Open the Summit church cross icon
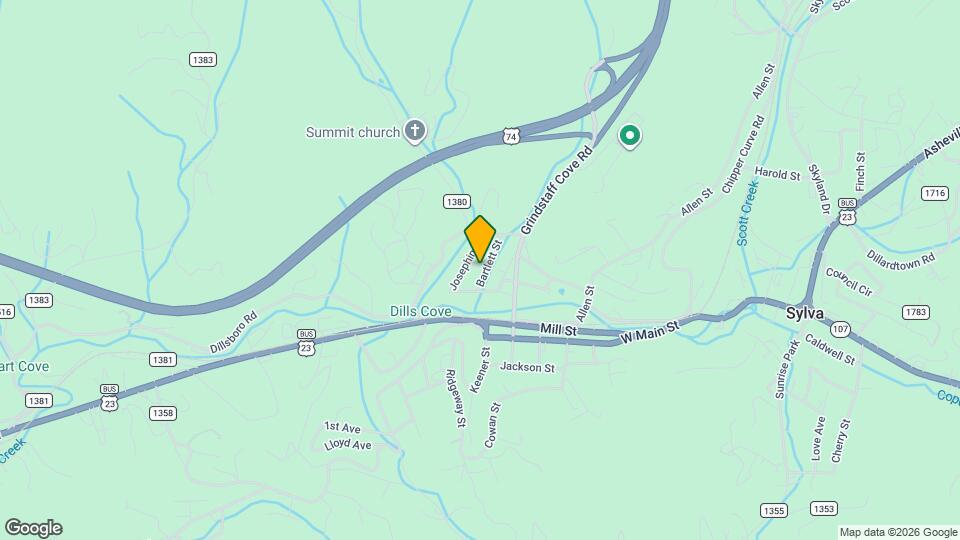This screenshot has width=960, height=540. tap(414, 131)
